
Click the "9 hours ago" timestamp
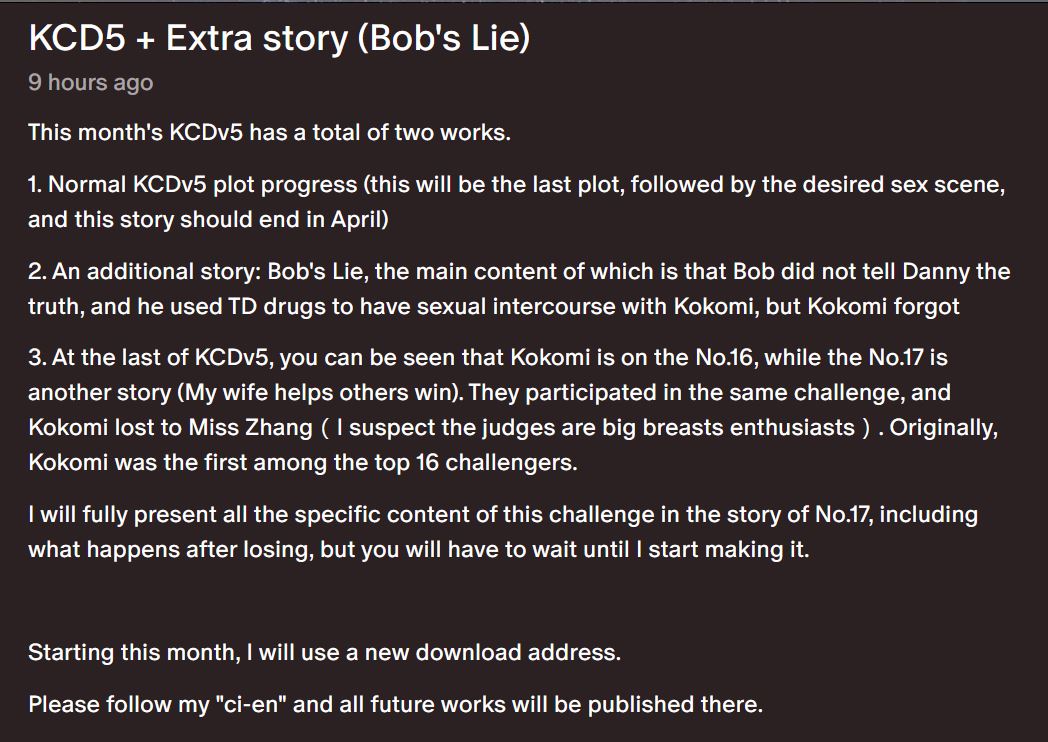pos(90,82)
